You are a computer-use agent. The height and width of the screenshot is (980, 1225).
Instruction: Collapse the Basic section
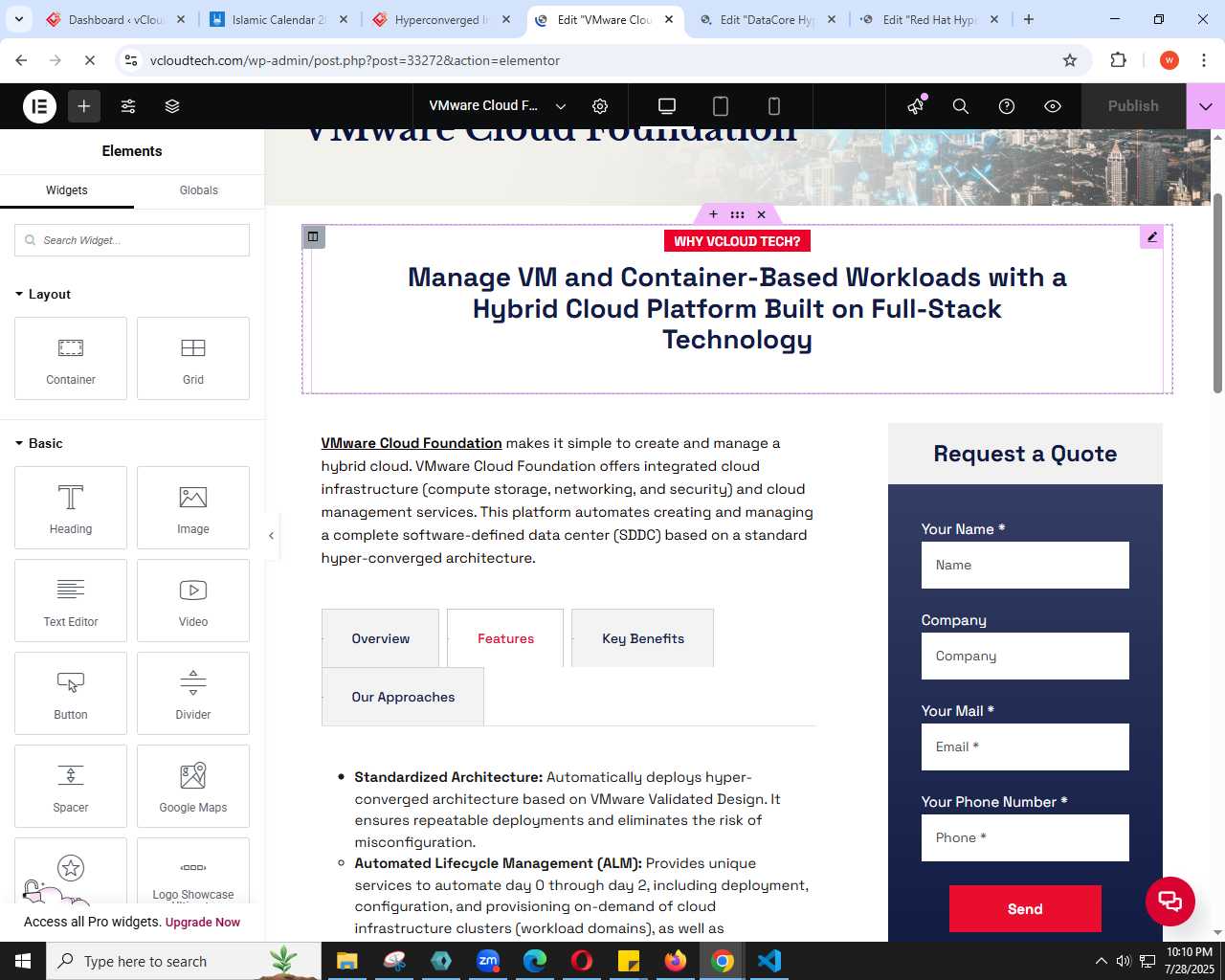click(39, 443)
